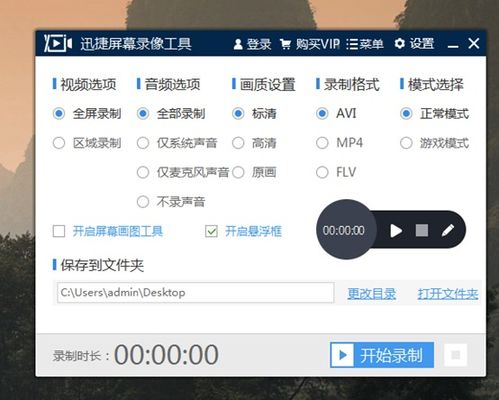Viewport: 499px width, 400px height.
Task: Click the 打开文件夹 link
Action: coord(448,294)
